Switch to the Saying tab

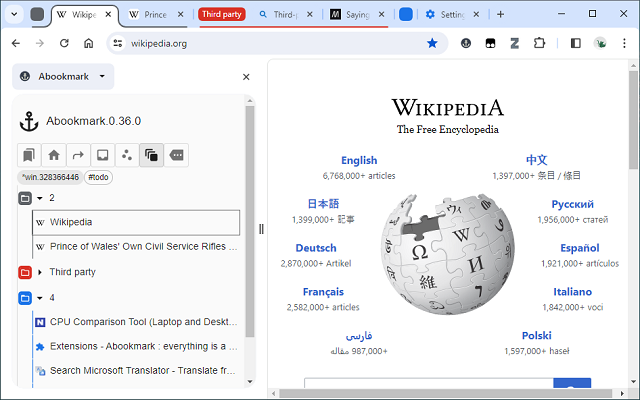357,15
